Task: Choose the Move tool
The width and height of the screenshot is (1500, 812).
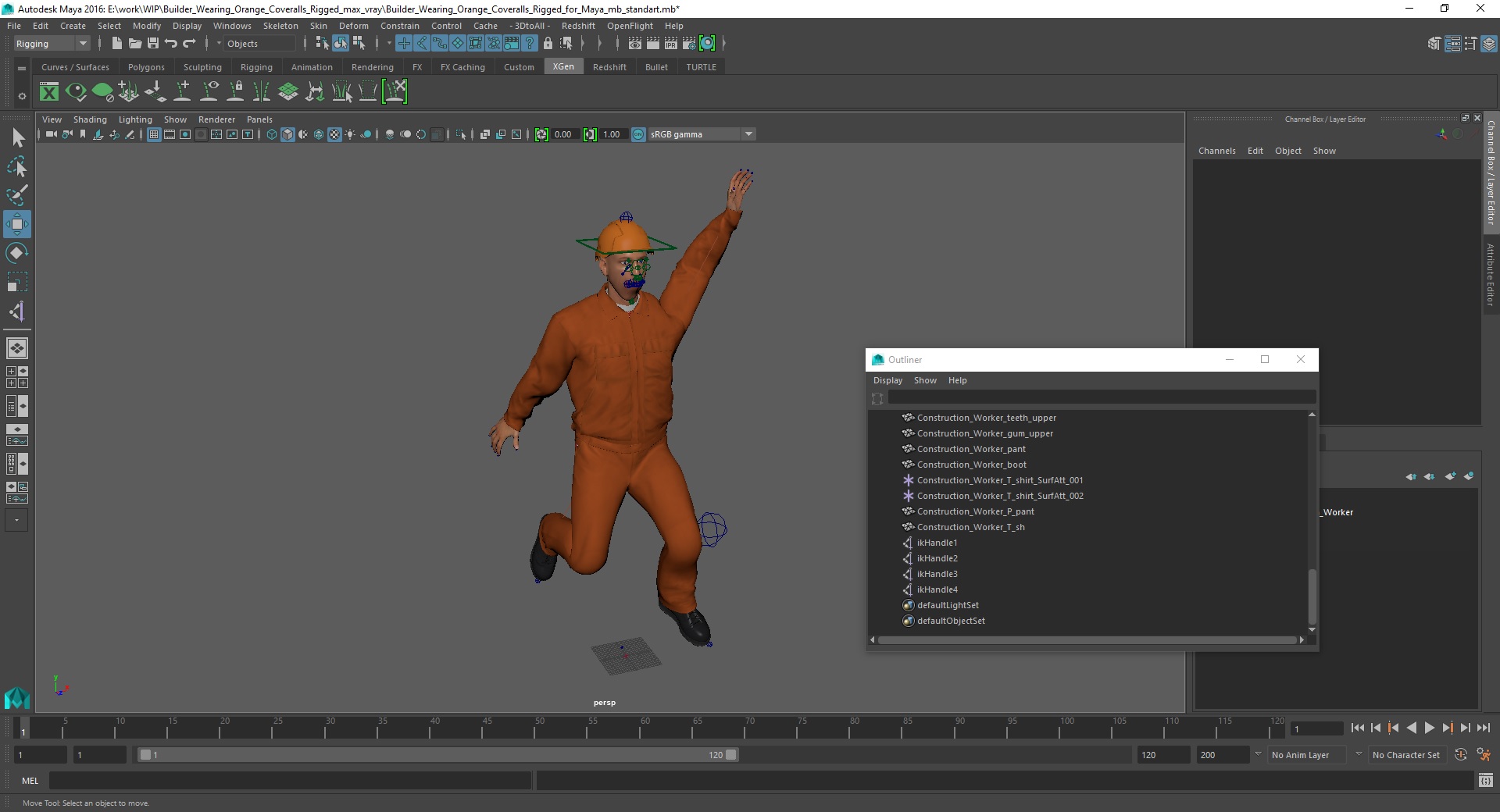Action: 17,224
